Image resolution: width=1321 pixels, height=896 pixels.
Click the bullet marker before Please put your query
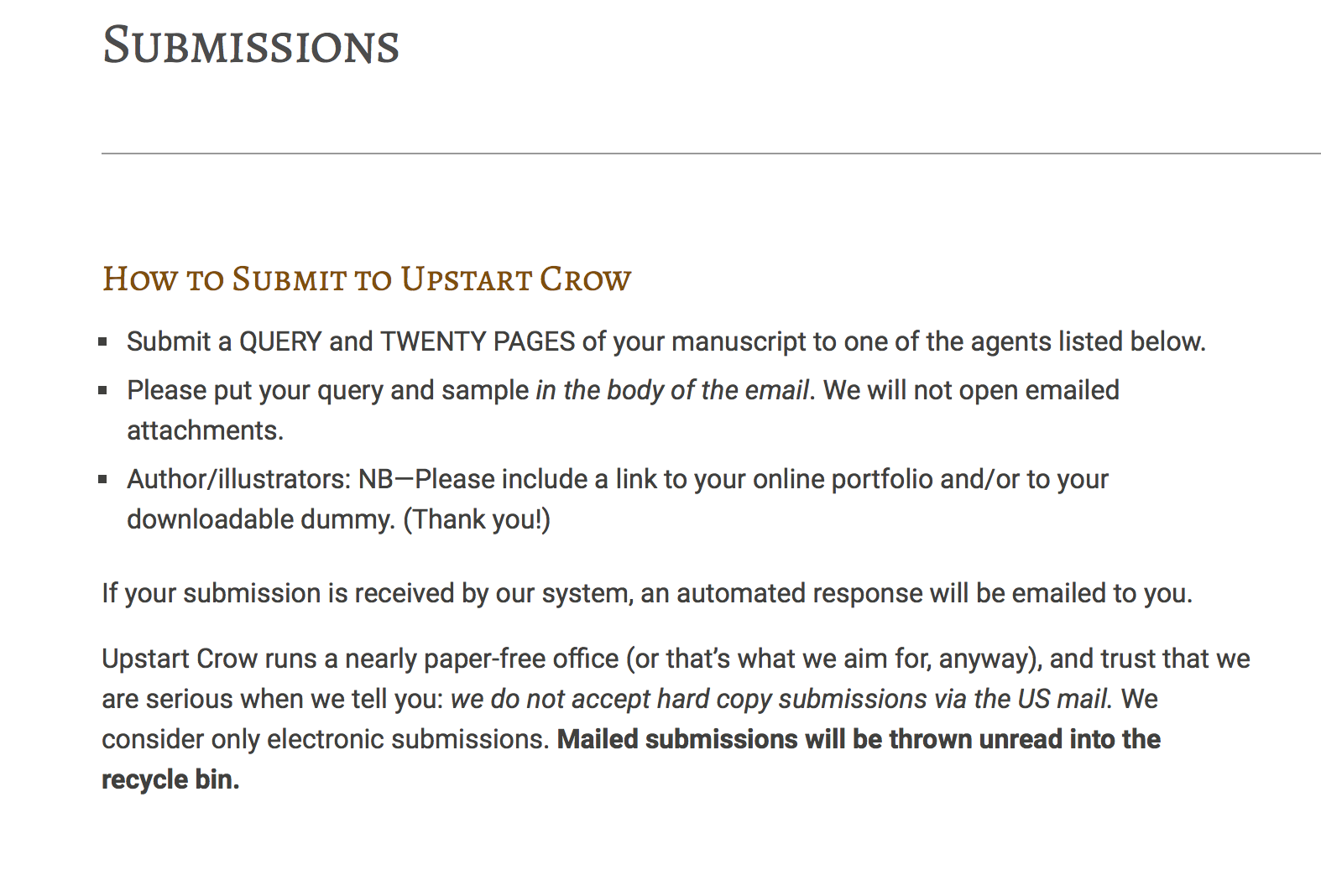click(103, 391)
